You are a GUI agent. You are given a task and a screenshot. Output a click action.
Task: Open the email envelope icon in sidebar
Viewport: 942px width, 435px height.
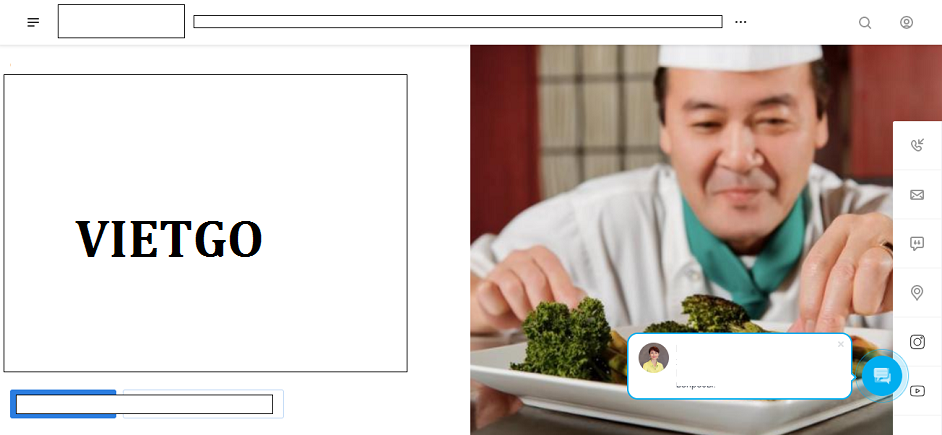917,195
